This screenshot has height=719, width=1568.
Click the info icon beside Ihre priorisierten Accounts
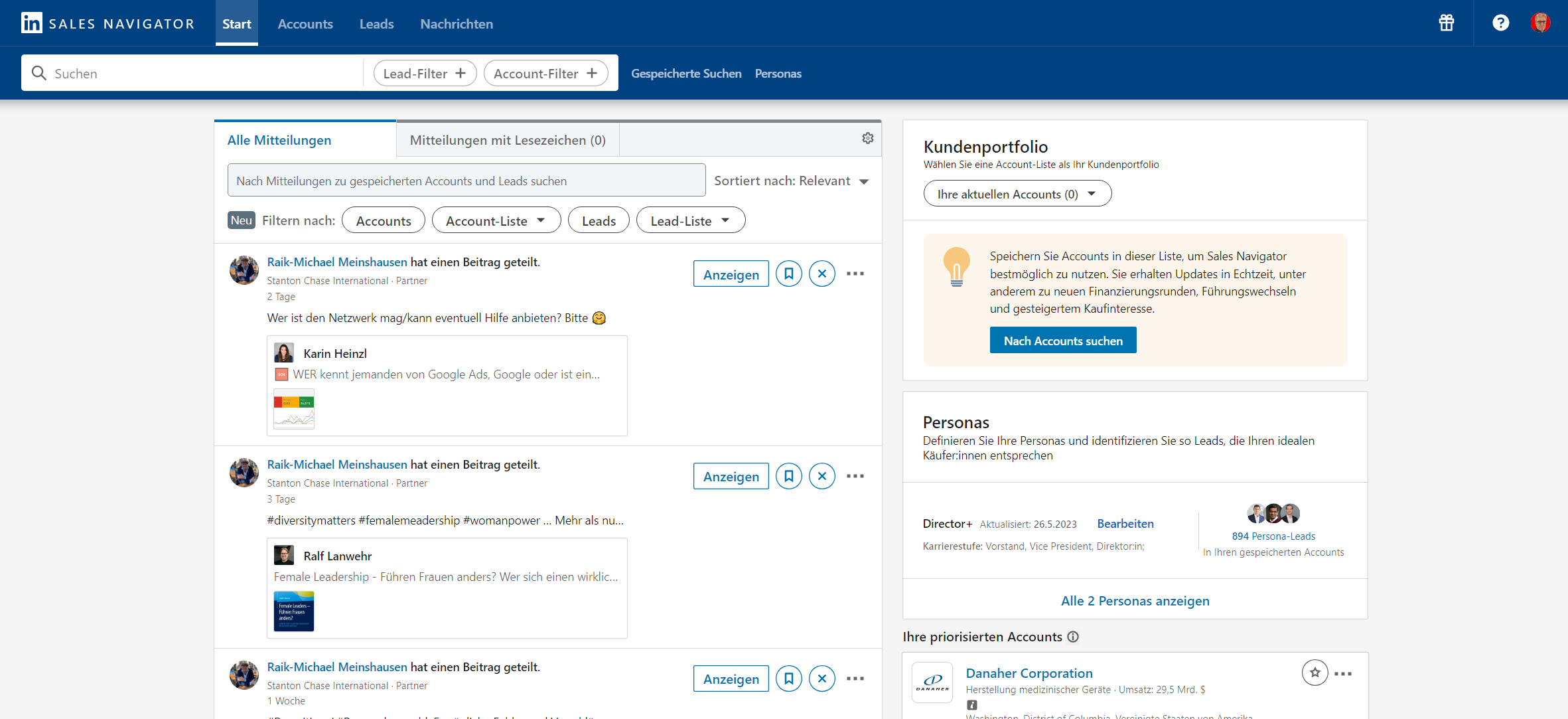tap(1073, 637)
